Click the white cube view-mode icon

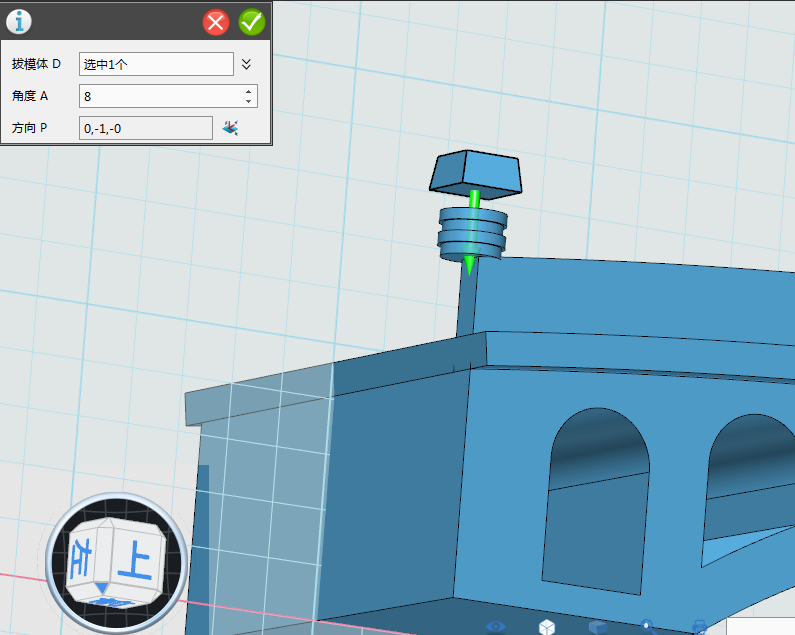(547, 627)
